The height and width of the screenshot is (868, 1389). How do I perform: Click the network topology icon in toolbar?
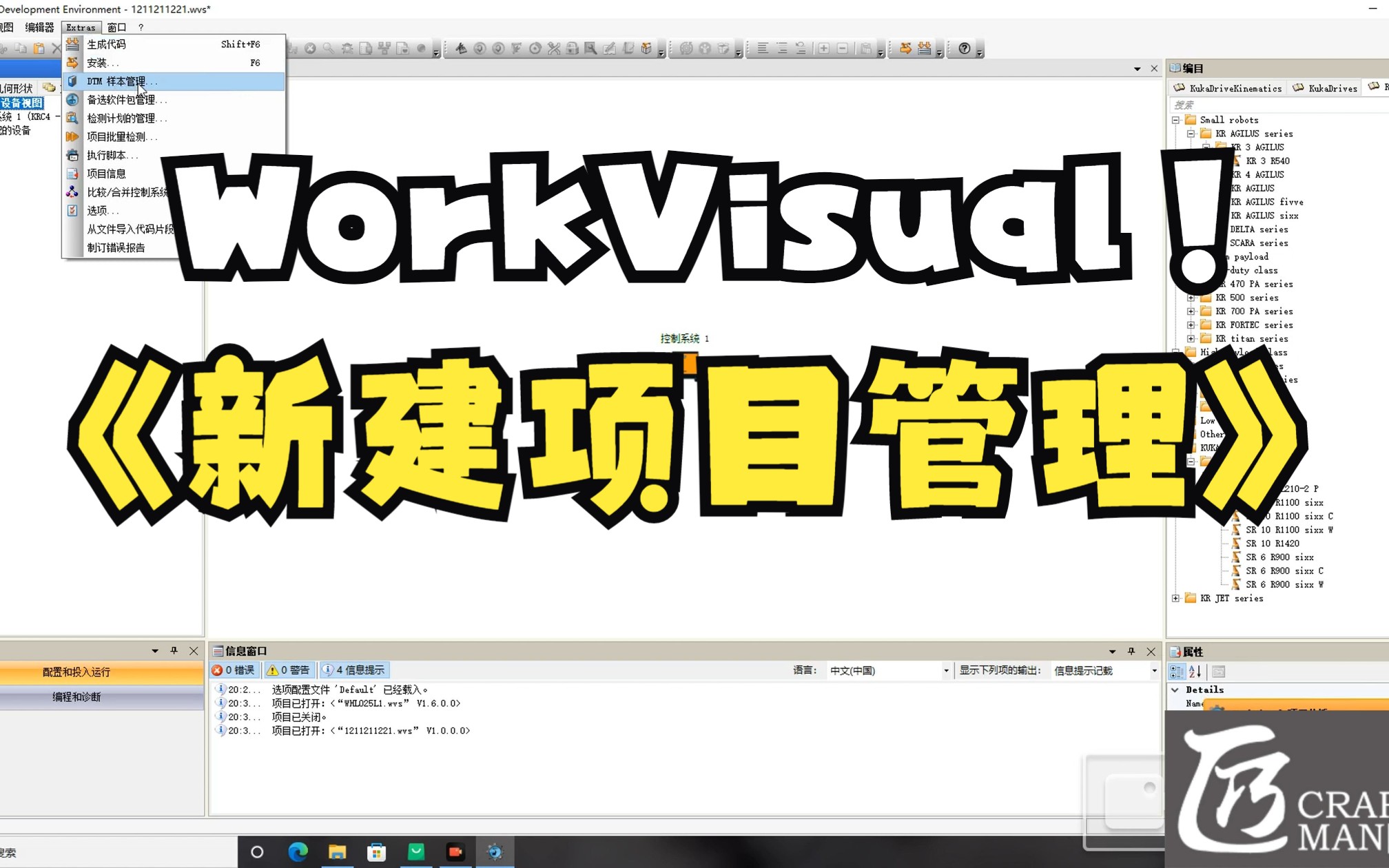pyautogui.click(x=384, y=48)
